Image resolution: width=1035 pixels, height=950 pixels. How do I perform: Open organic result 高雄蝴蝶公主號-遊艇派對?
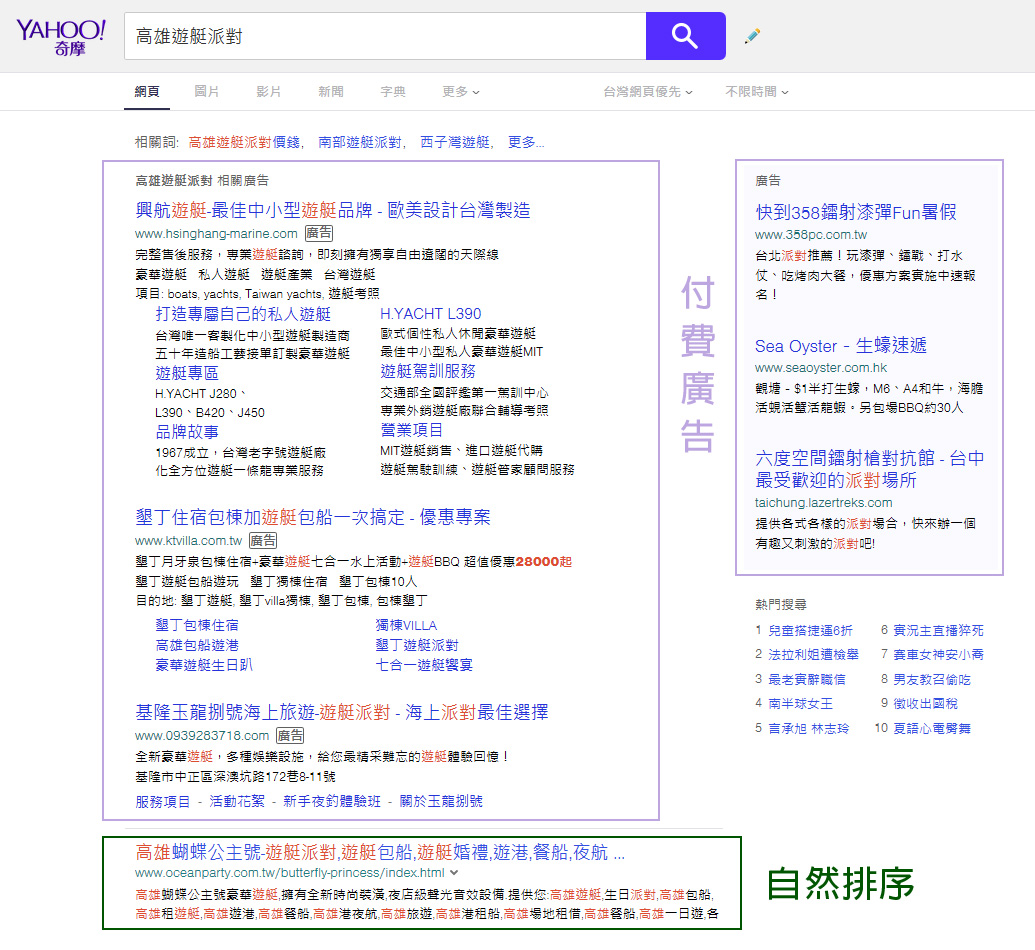[380, 852]
